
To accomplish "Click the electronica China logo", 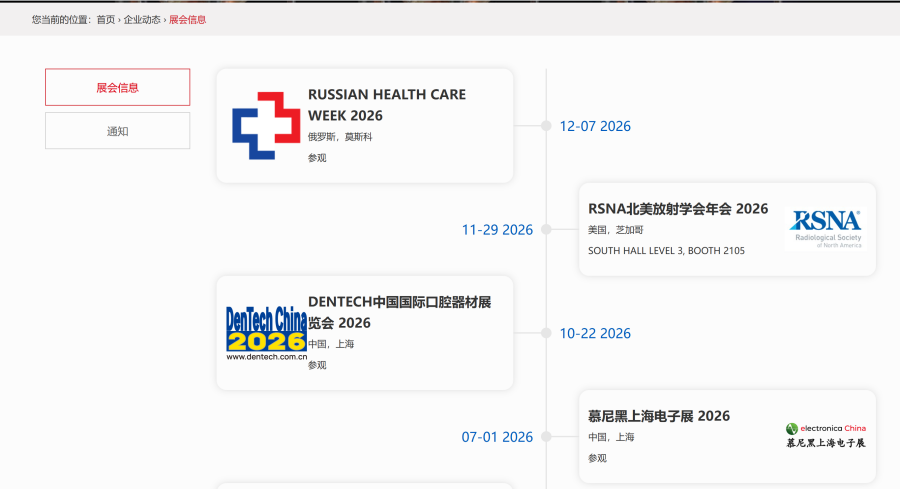I will pyautogui.click(x=826, y=436).
